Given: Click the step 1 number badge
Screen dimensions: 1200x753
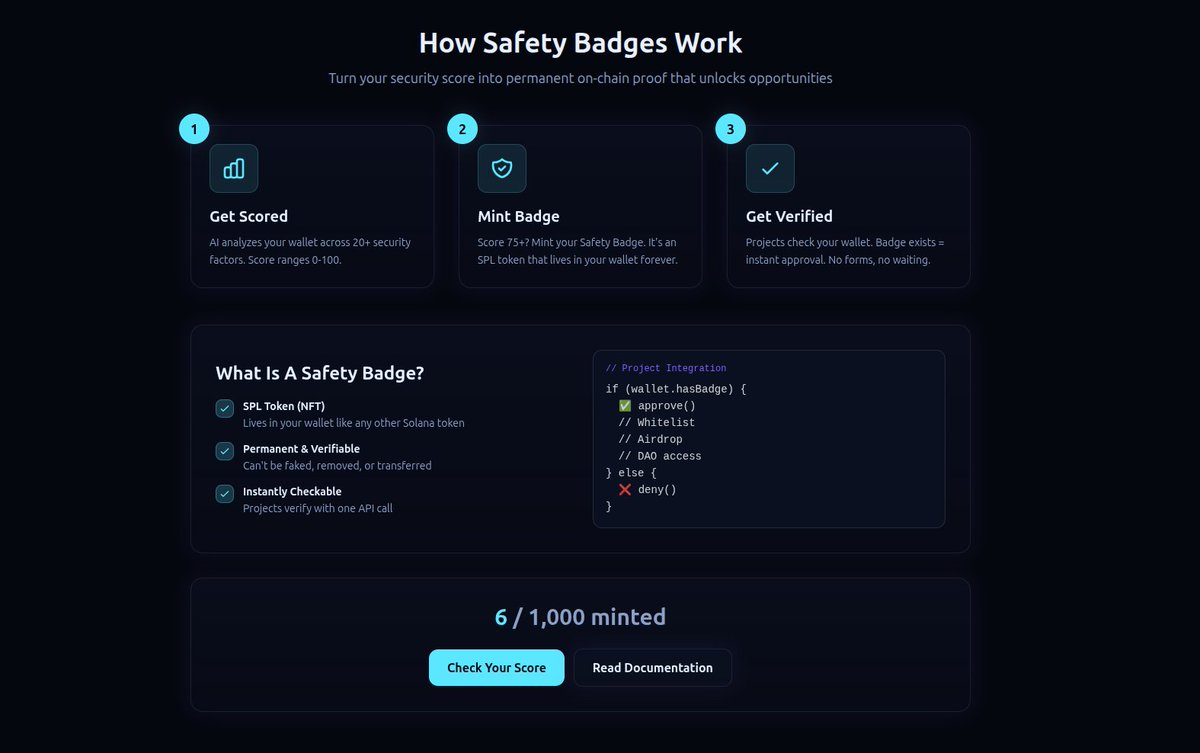Looking at the screenshot, I should [x=194, y=129].
